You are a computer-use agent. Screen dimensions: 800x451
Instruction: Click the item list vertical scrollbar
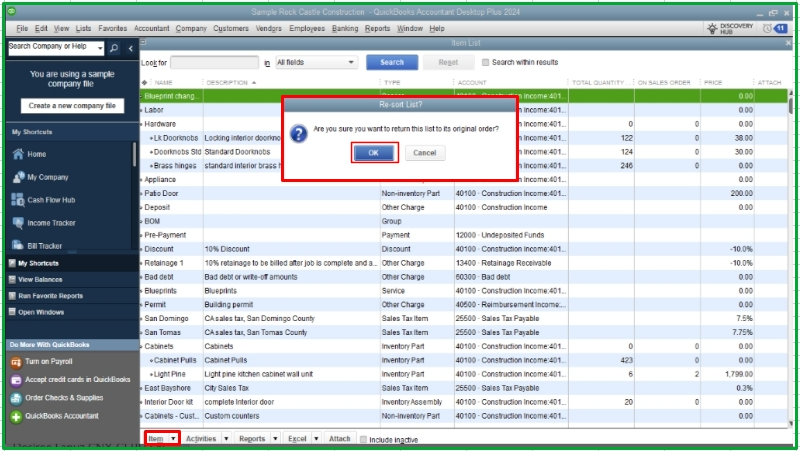pyautogui.click(x=791, y=250)
